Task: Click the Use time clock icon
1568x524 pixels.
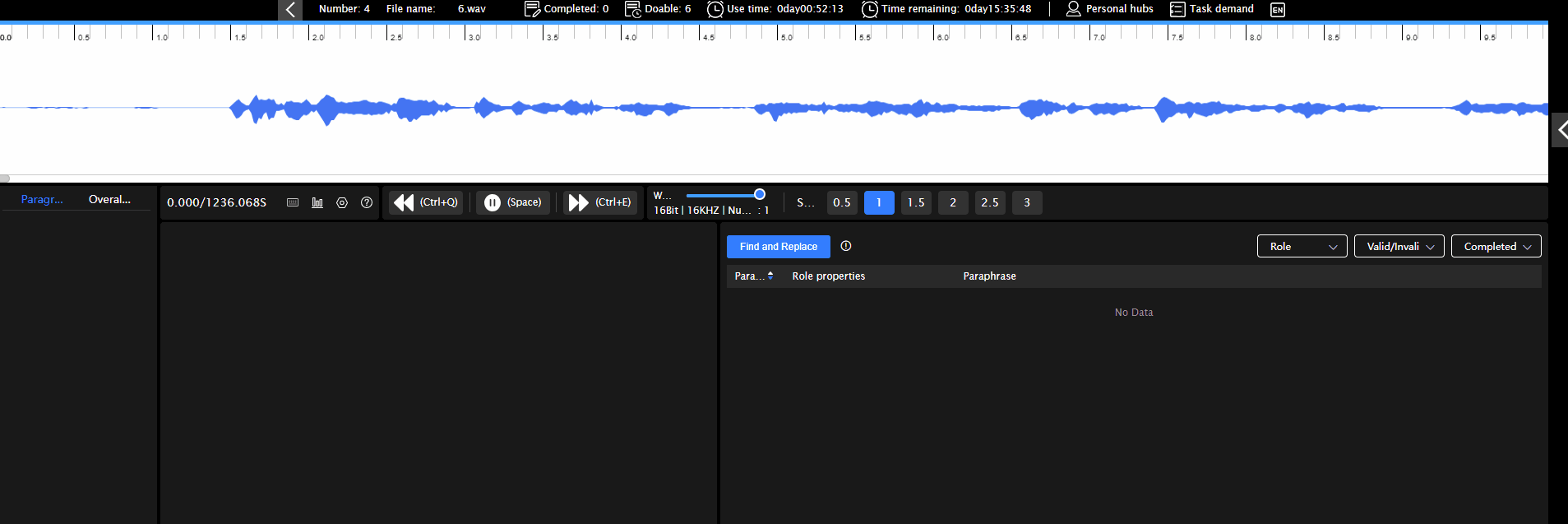Action: coord(715,9)
